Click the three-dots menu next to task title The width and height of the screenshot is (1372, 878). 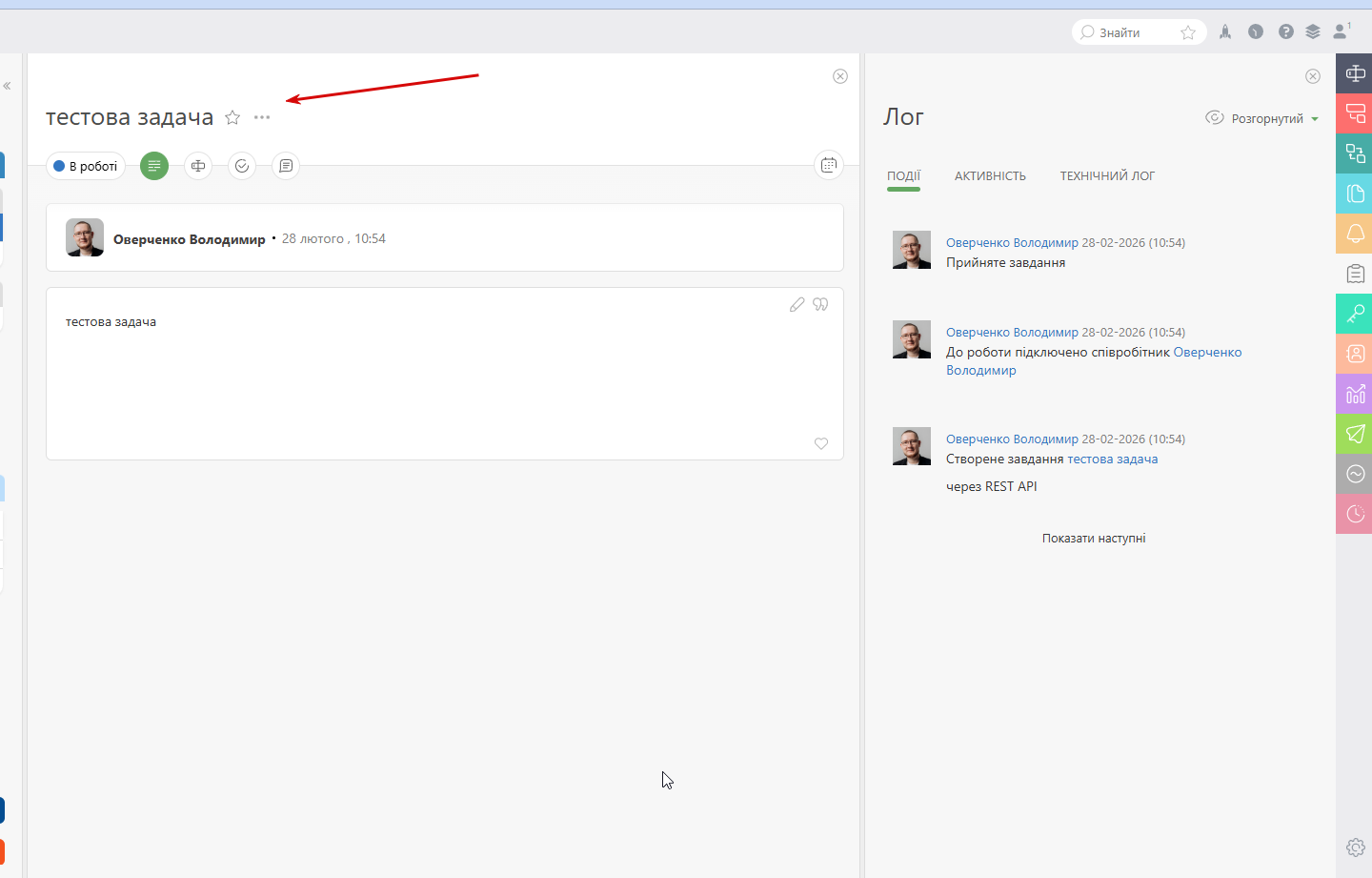point(262,117)
